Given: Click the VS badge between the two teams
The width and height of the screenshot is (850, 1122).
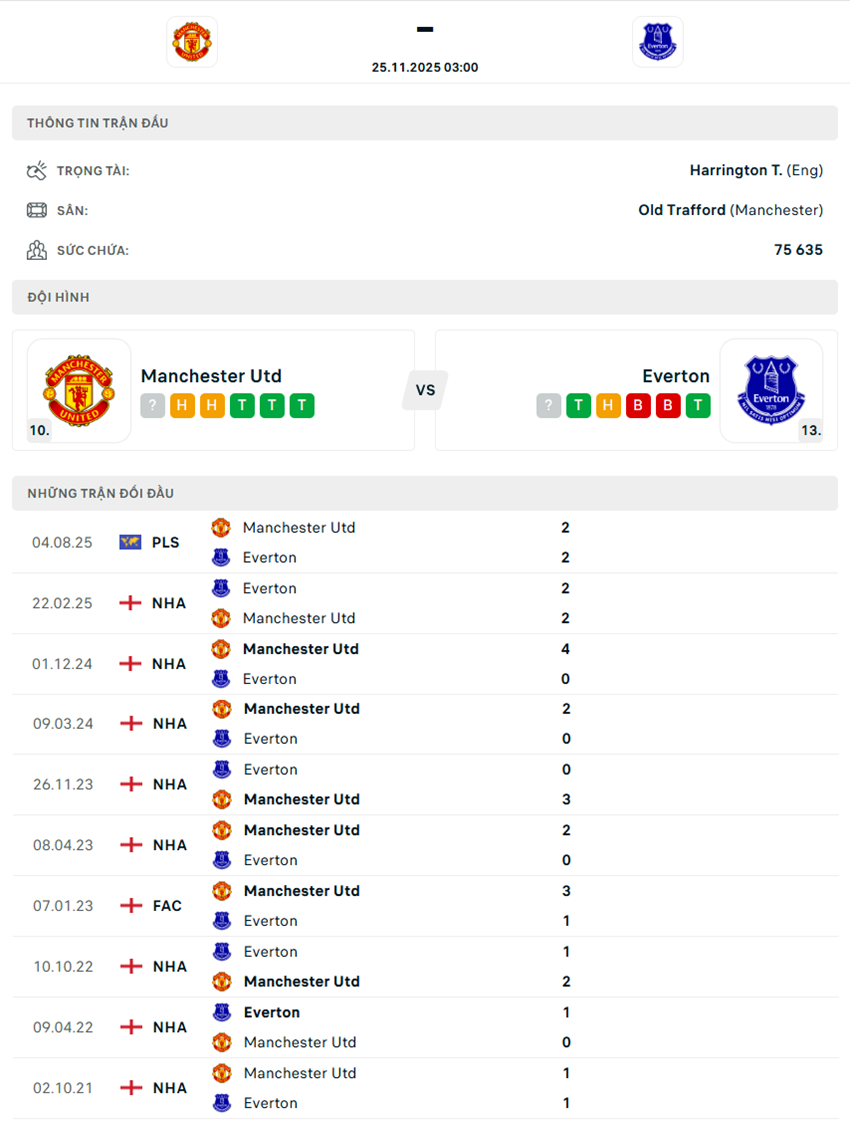Looking at the screenshot, I should tap(425, 390).
